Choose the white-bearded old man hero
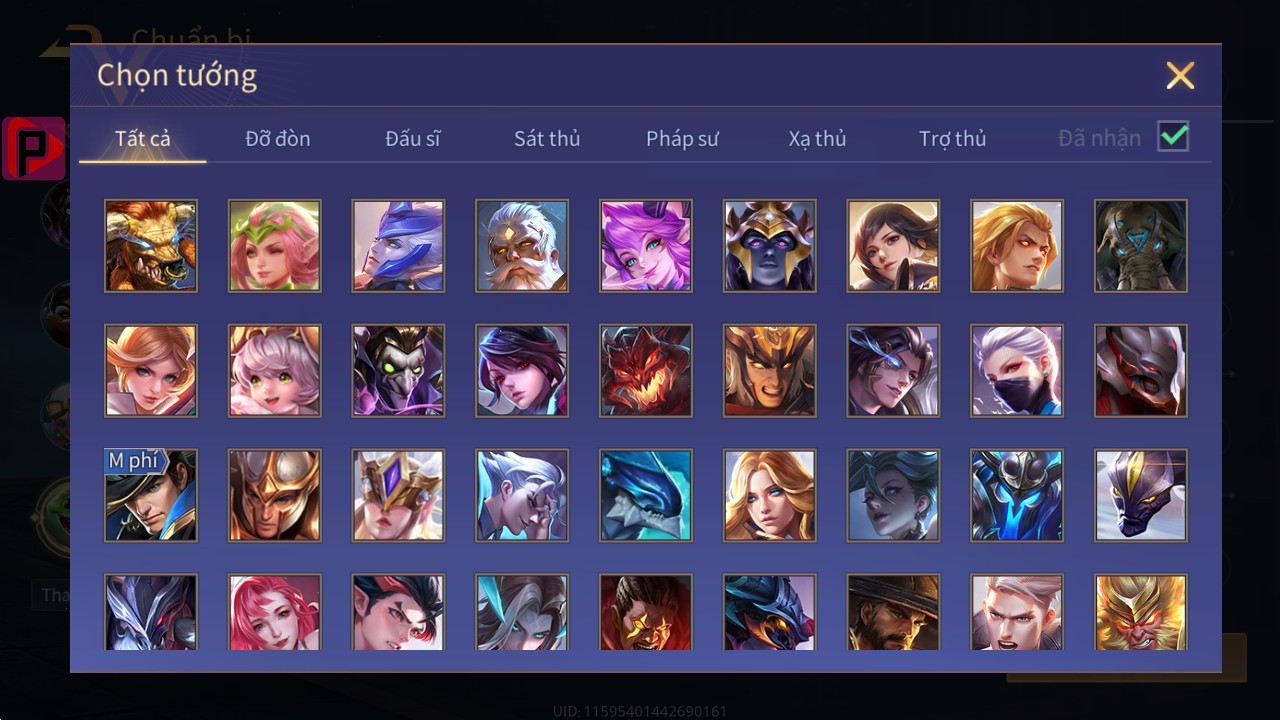The height and width of the screenshot is (720, 1280). [522, 246]
